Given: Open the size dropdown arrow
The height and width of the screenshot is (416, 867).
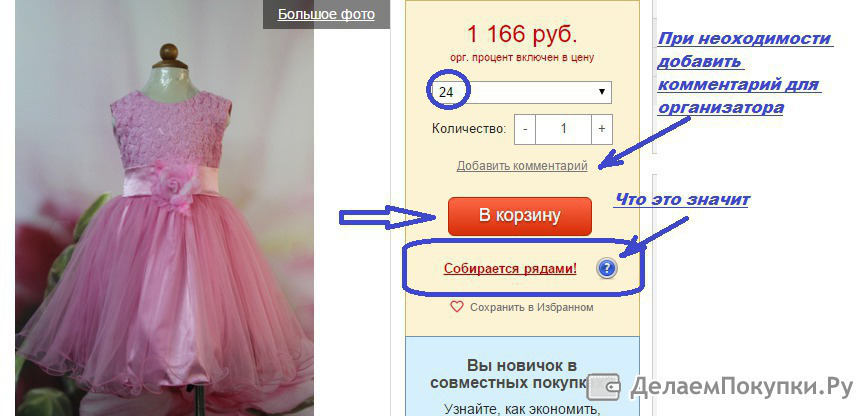Looking at the screenshot, I should click(x=602, y=92).
